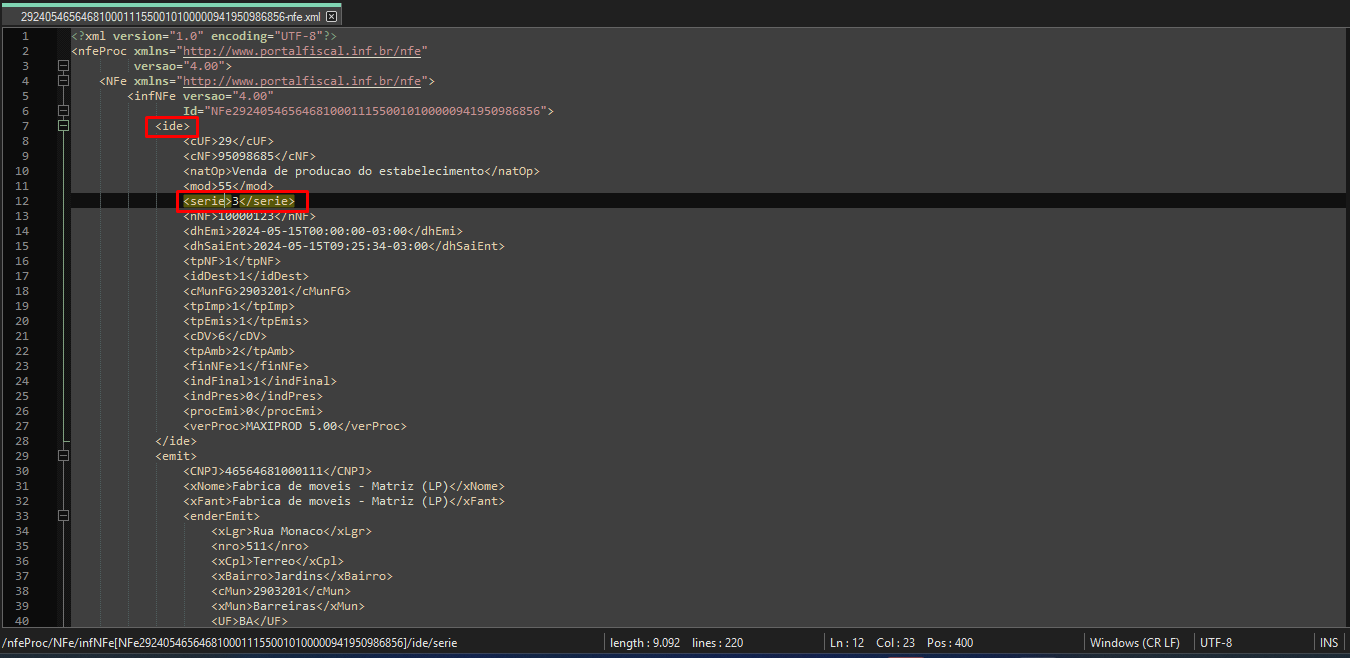Toggle the green fold marker on line 7

point(63,126)
